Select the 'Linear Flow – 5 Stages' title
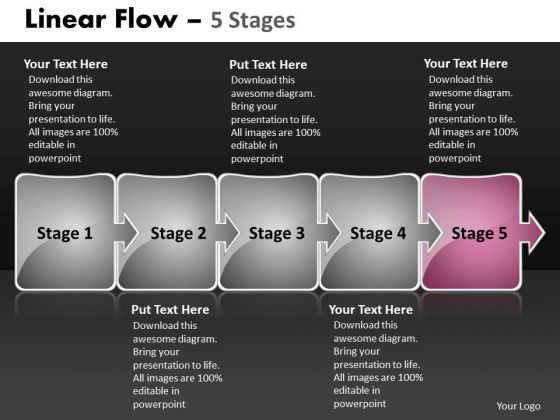Screen dimensions: 560x420 (160, 19)
